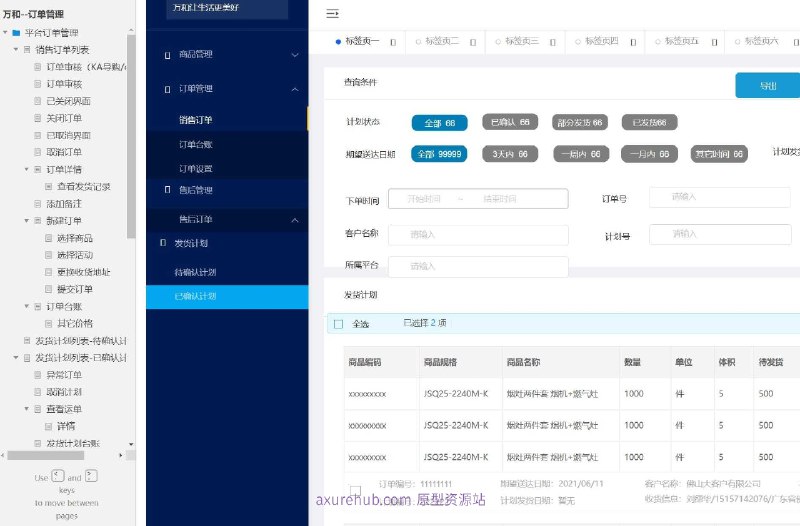Close the 标签页五 tab via its icon
This screenshot has height=526, width=800.
[x=714, y=42]
